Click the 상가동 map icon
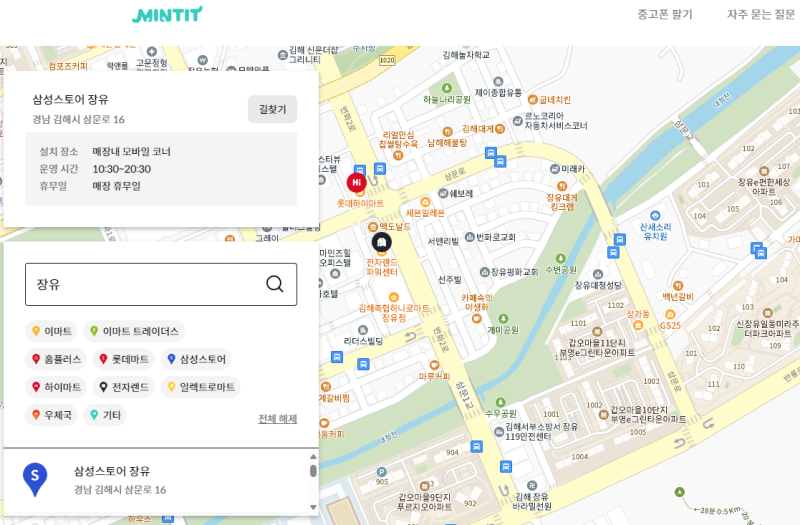800x525 pixels. 637,325
